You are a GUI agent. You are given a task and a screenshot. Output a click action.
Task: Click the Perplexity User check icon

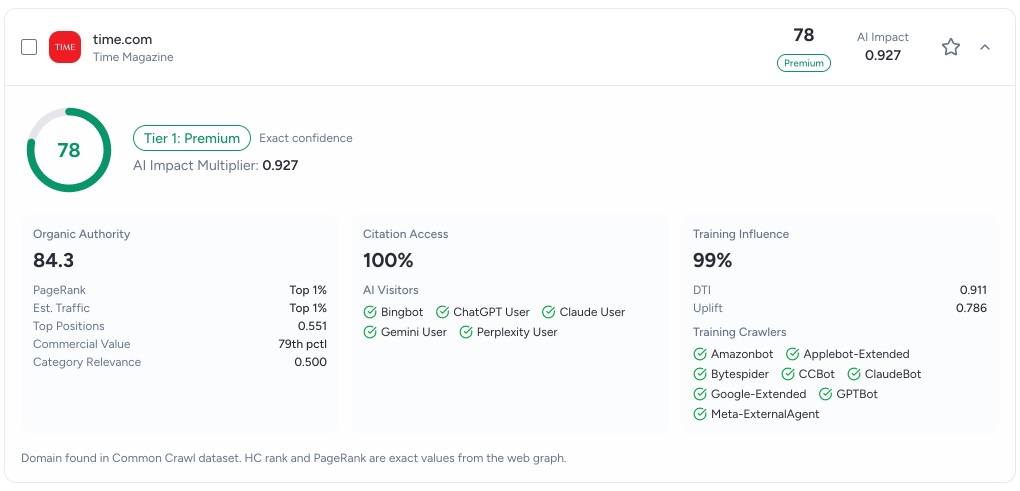tap(466, 332)
